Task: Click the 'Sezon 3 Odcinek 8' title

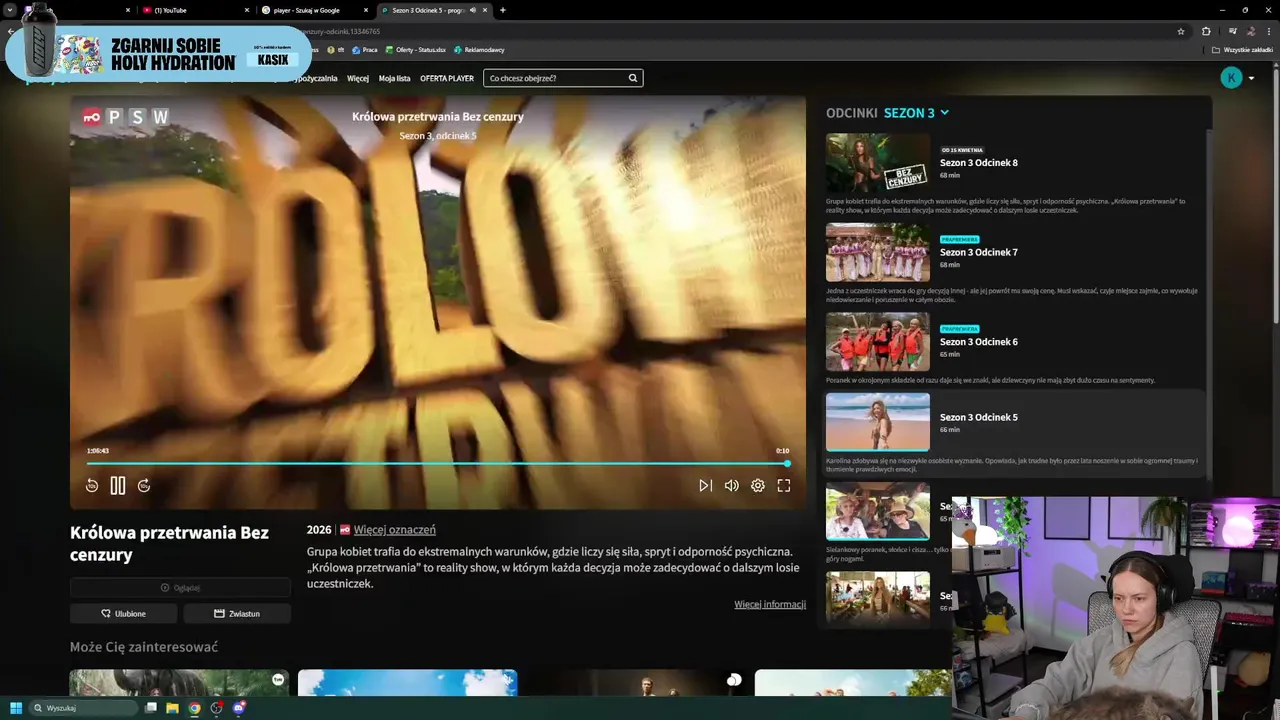Action: click(979, 163)
